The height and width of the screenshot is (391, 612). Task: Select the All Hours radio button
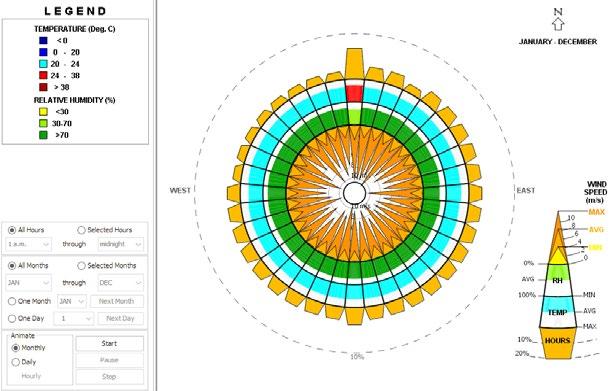tap(12, 230)
